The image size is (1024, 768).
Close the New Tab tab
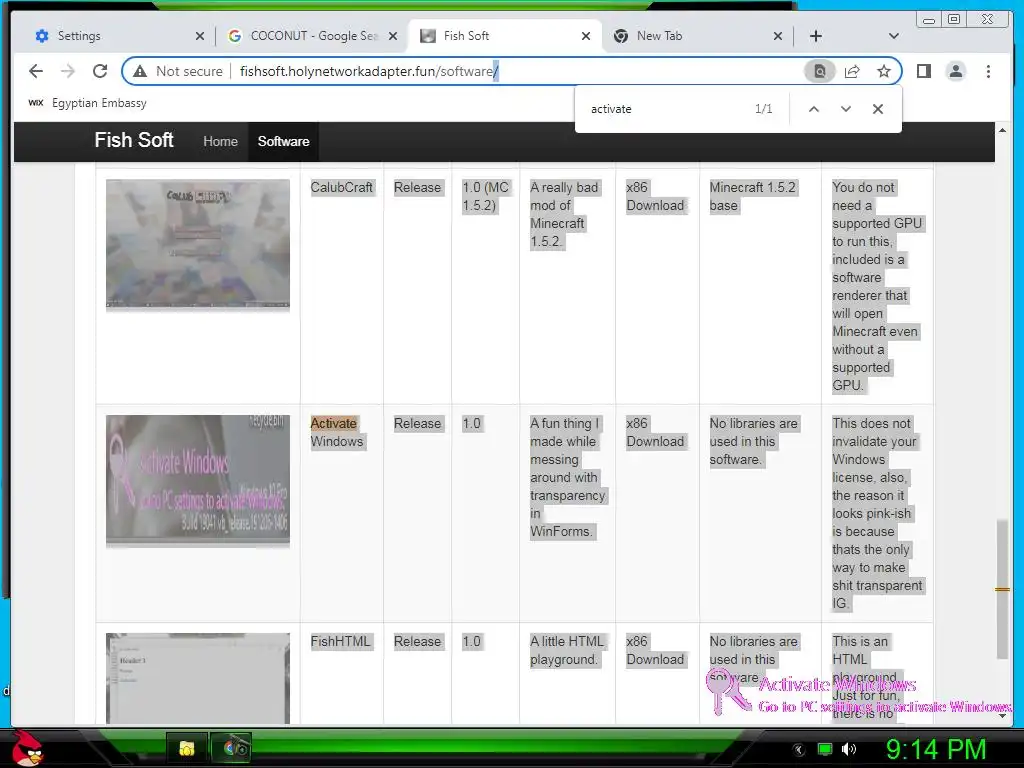pyautogui.click(x=778, y=36)
